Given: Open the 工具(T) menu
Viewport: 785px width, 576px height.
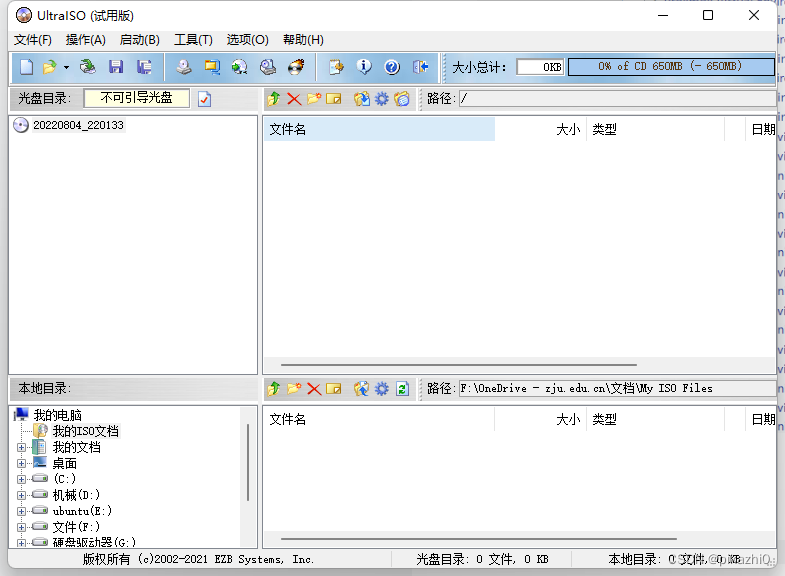Looking at the screenshot, I should coord(193,40).
